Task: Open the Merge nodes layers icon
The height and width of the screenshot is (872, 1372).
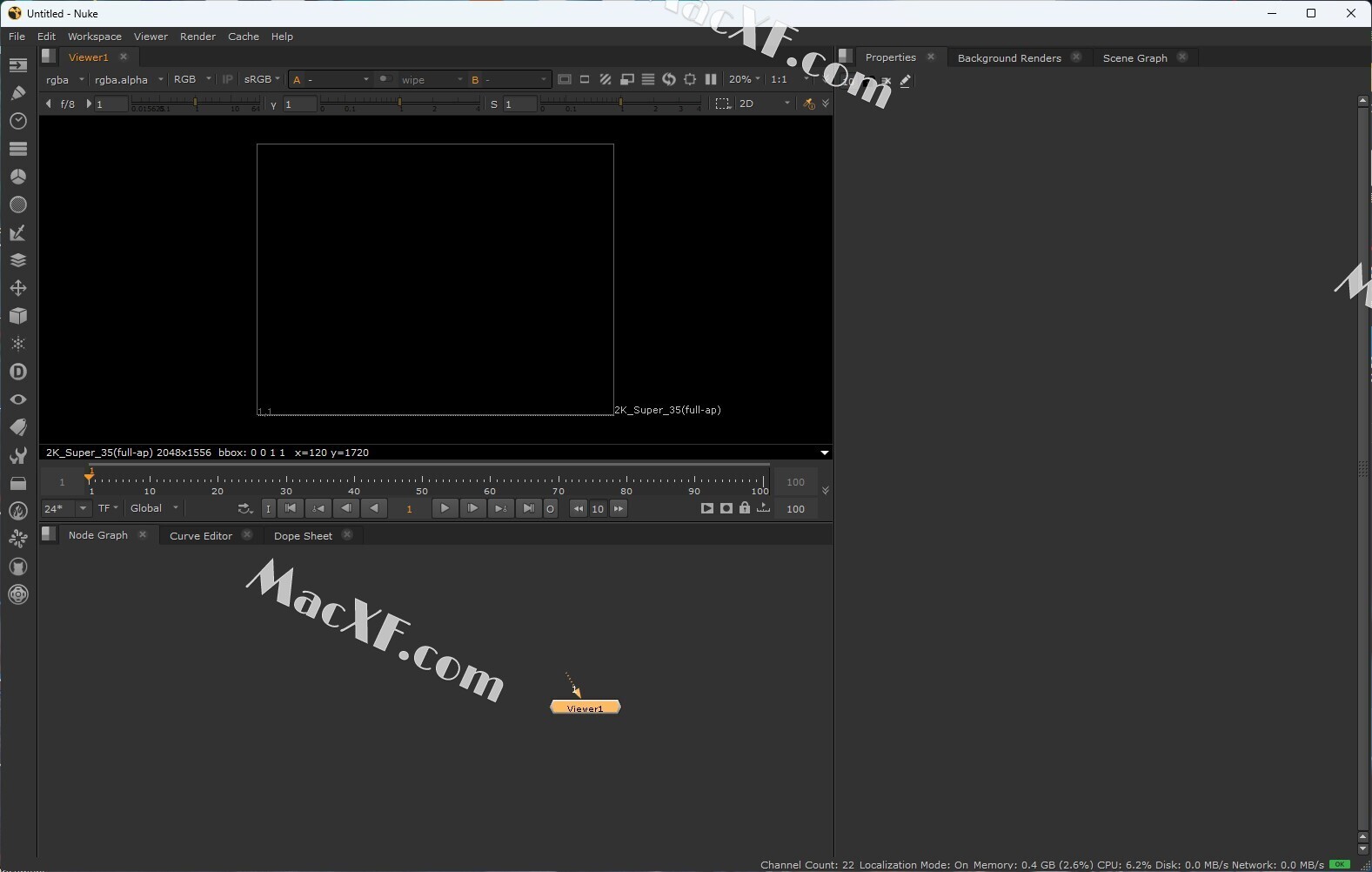Action: (17, 260)
